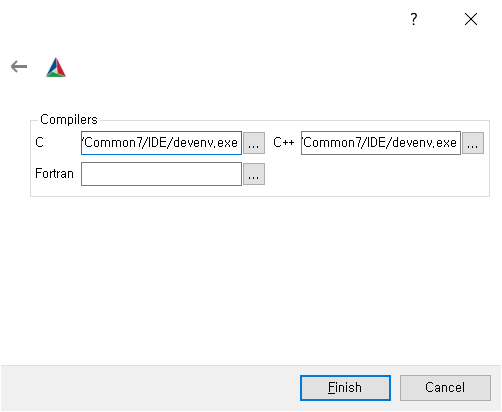Go back with the arrow icon

[x=19, y=67]
